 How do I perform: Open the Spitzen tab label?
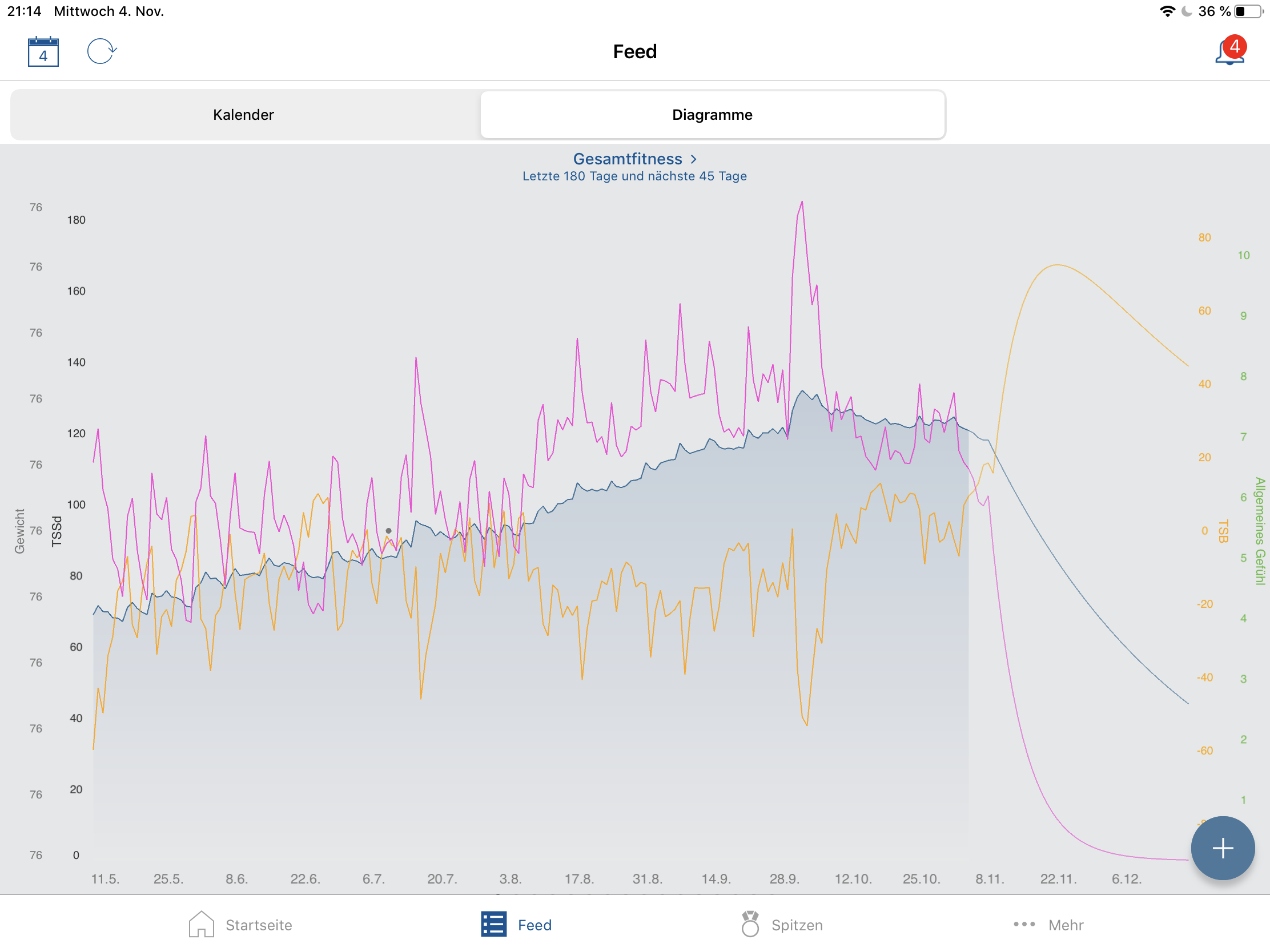coord(797,925)
